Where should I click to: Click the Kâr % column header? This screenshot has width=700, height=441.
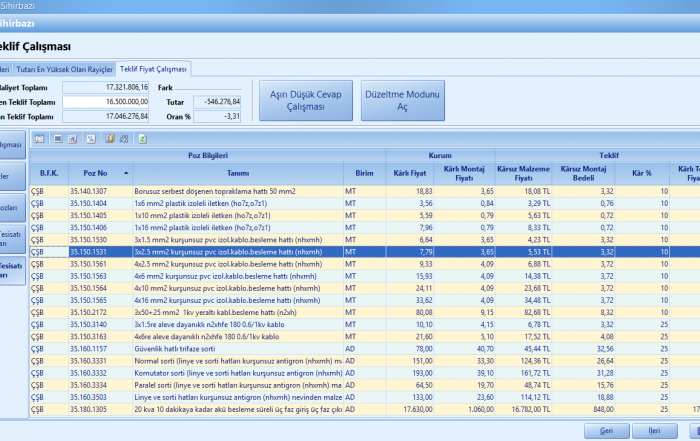(641, 173)
